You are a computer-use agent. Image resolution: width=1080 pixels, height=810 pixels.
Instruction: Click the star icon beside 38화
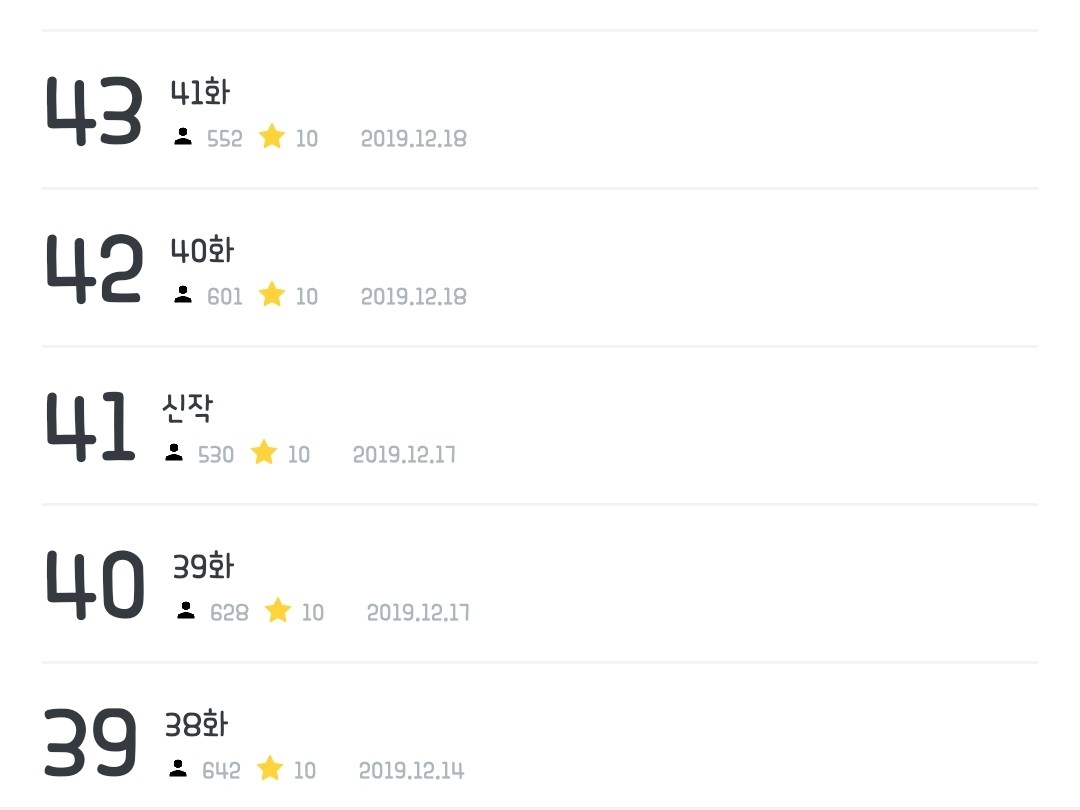pyautogui.click(x=270, y=769)
